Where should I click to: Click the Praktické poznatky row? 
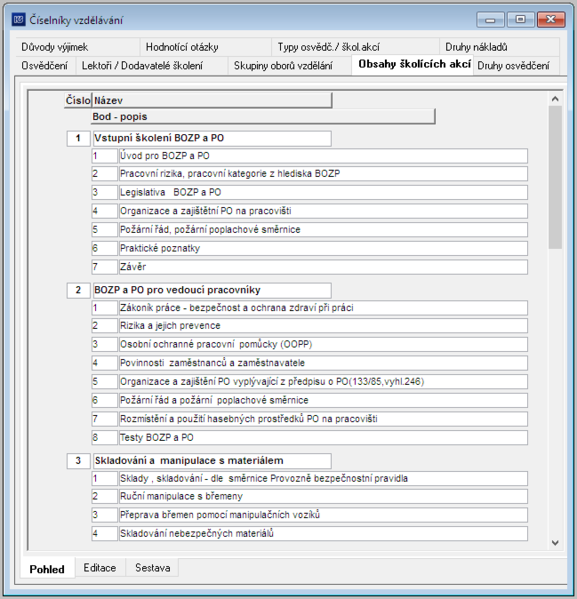[x=323, y=248]
